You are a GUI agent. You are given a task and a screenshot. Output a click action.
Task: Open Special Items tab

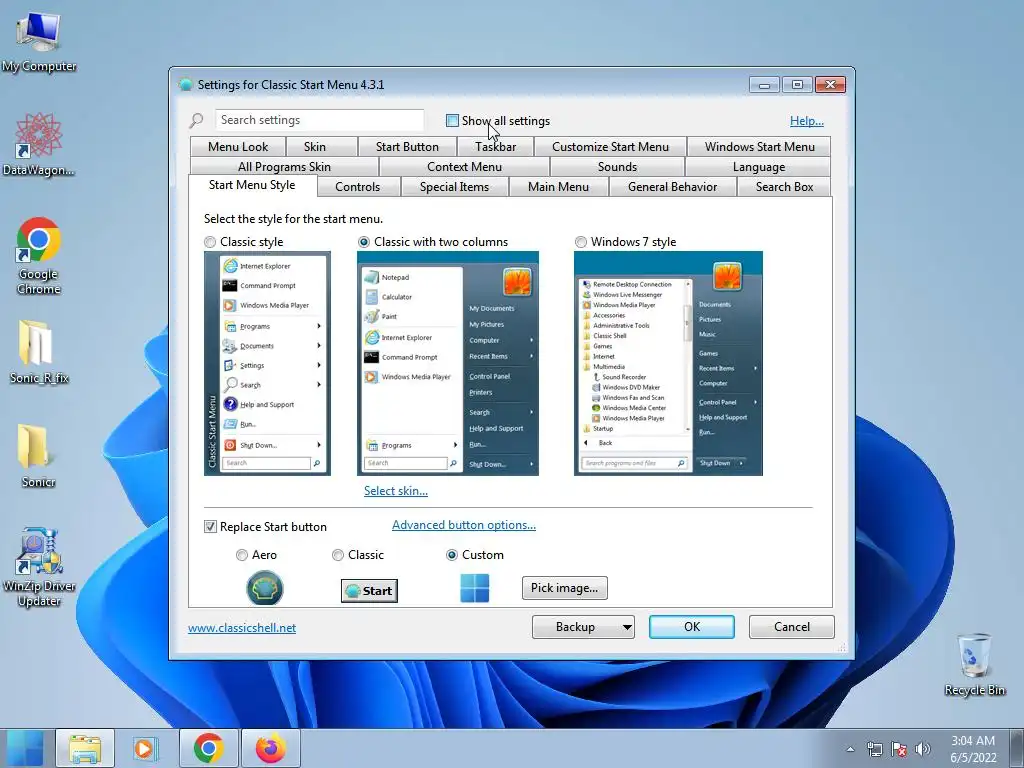tap(454, 187)
